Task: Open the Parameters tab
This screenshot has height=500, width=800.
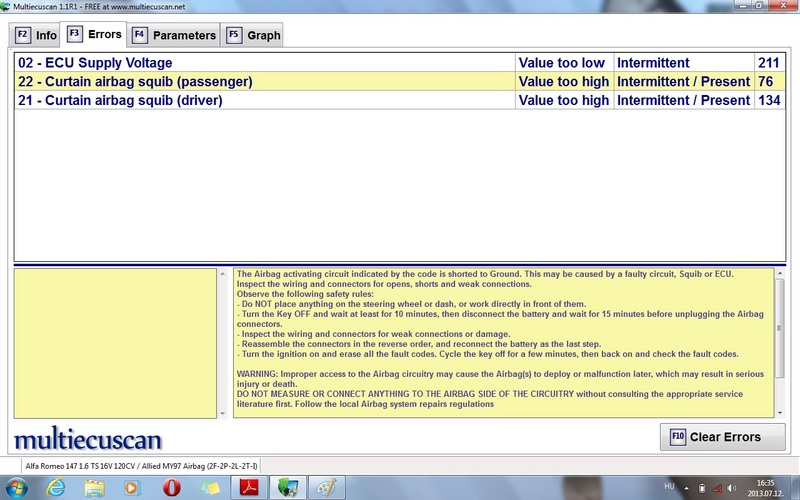Action: coord(173,35)
